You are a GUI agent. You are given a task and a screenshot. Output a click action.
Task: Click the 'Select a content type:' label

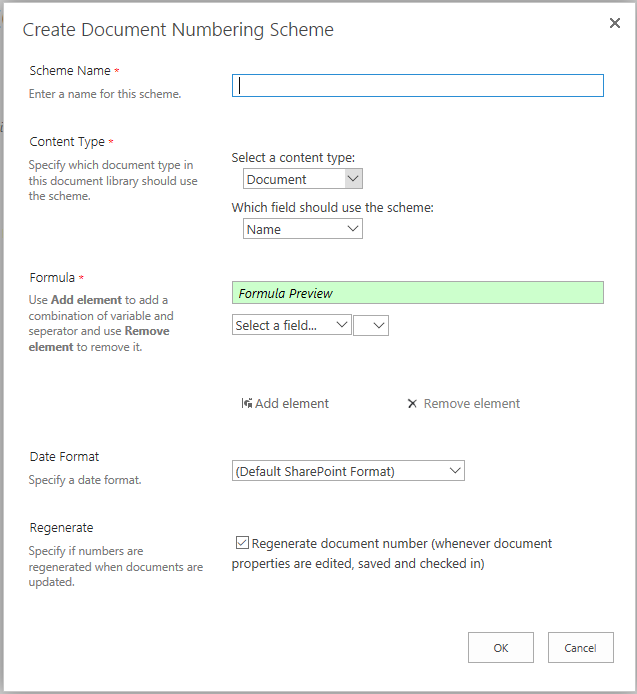coord(293,158)
